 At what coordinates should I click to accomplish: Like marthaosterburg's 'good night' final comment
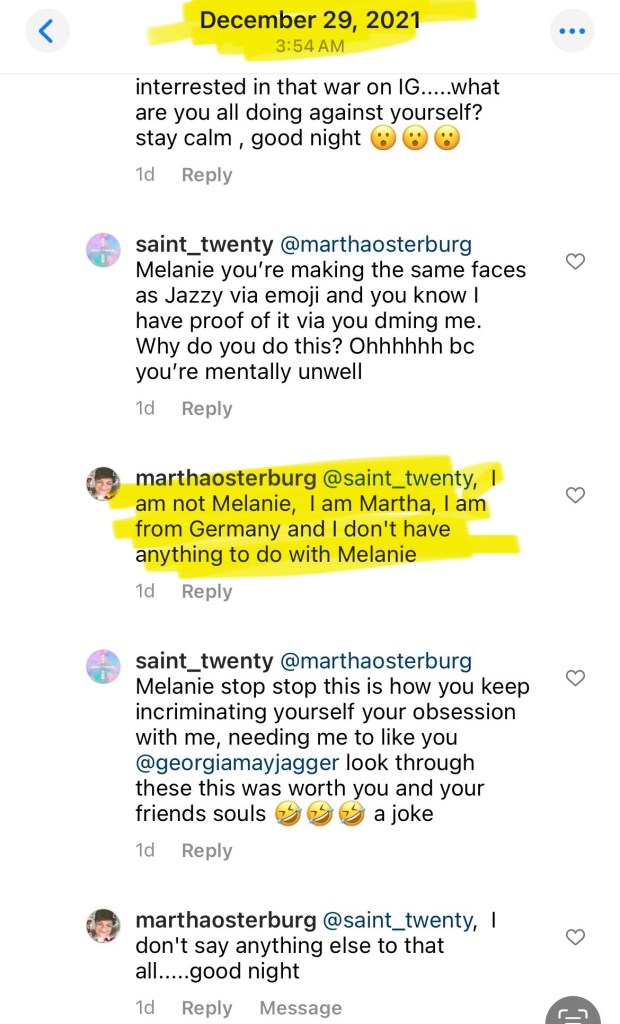click(575, 937)
